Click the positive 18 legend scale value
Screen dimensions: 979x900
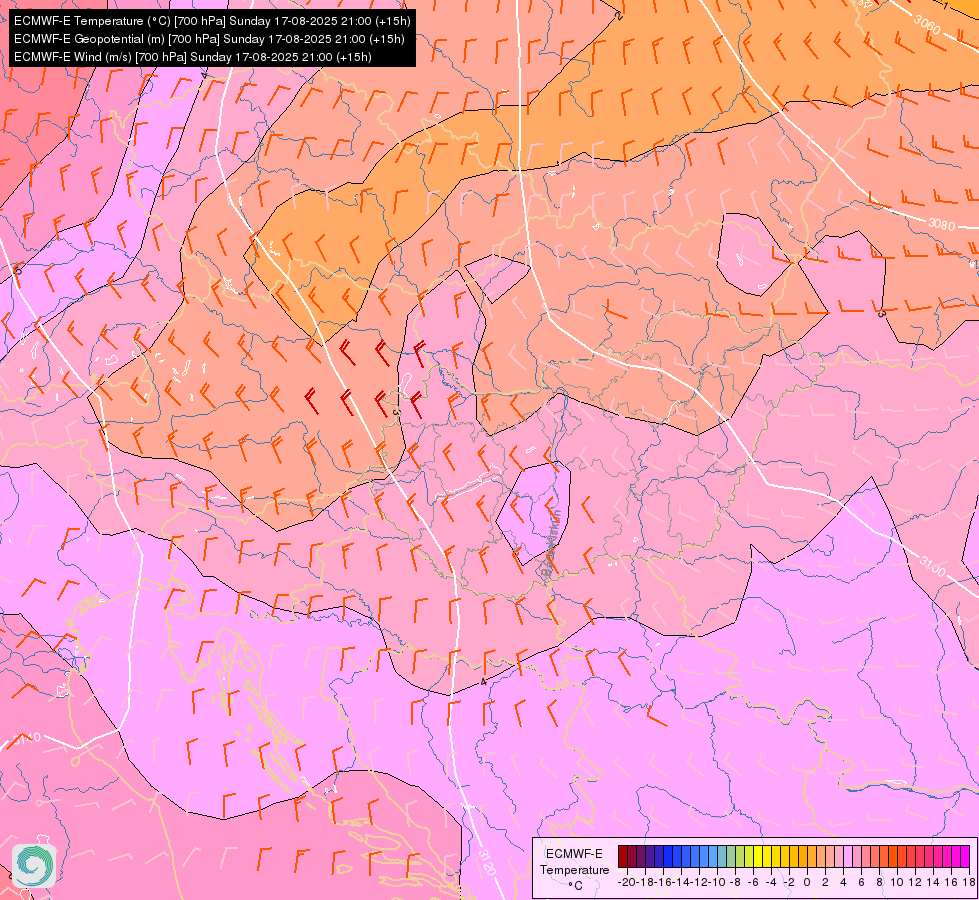[x=968, y=882]
